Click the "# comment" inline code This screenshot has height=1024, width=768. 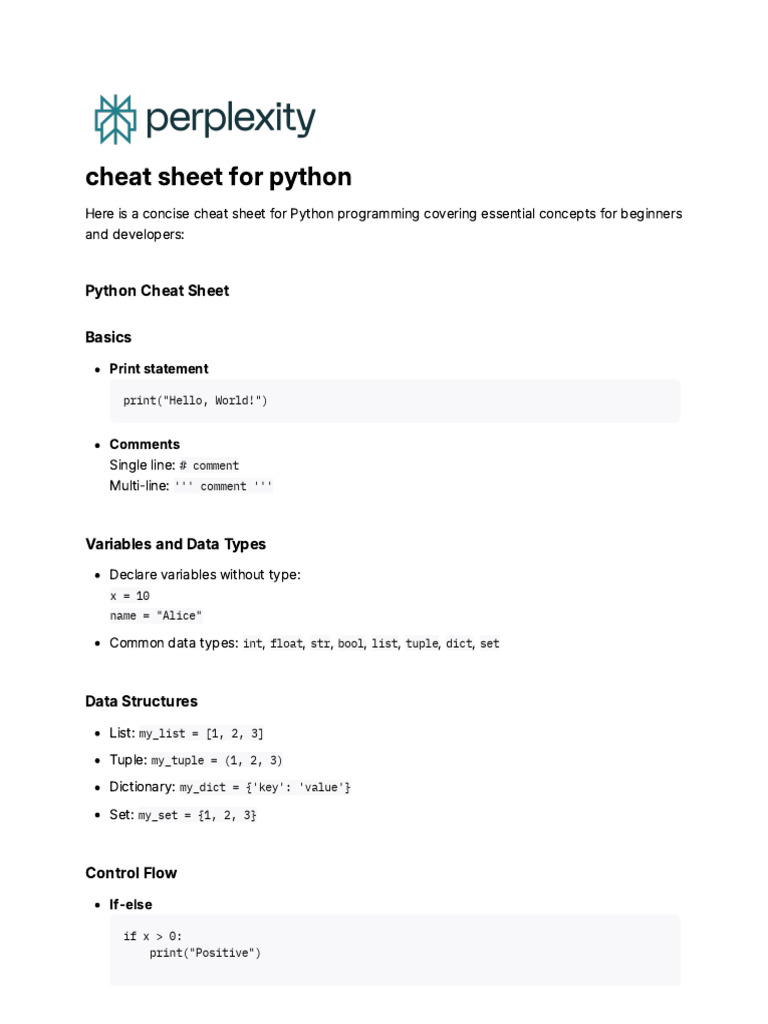pyautogui.click(x=209, y=466)
